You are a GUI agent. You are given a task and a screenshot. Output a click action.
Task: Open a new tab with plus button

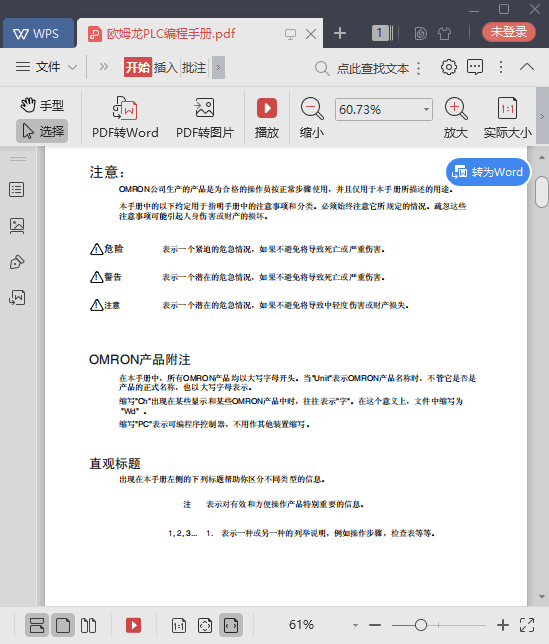click(x=340, y=33)
